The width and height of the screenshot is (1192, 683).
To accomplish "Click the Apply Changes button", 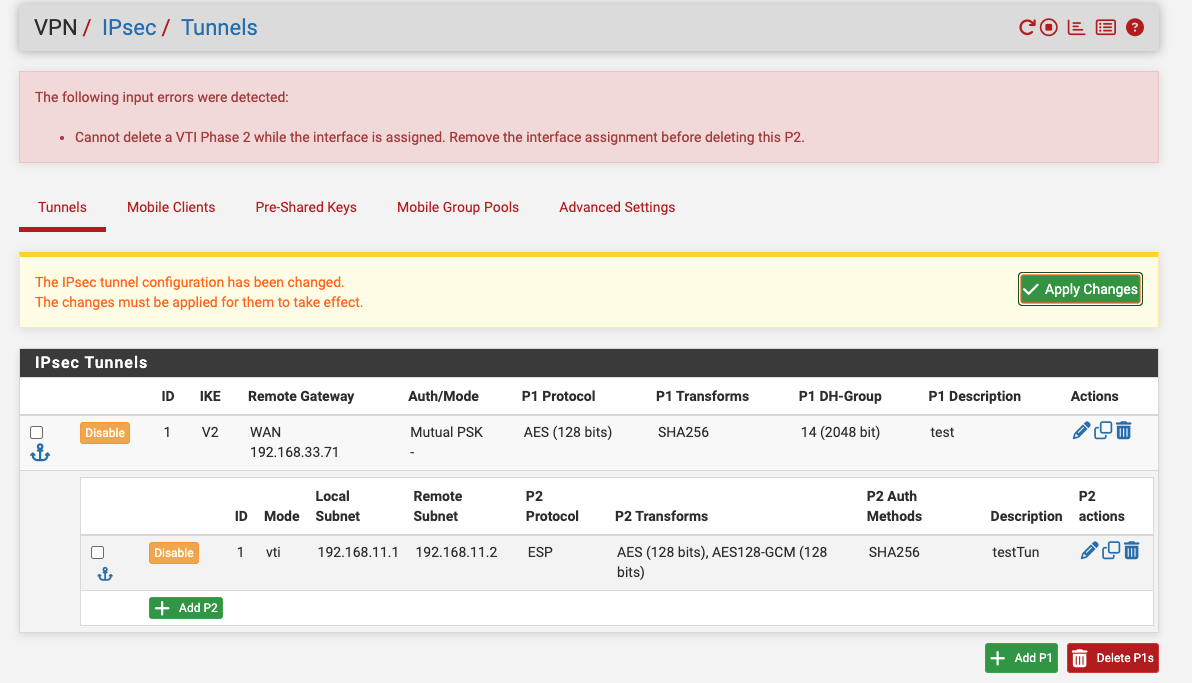I will (x=1080, y=289).
